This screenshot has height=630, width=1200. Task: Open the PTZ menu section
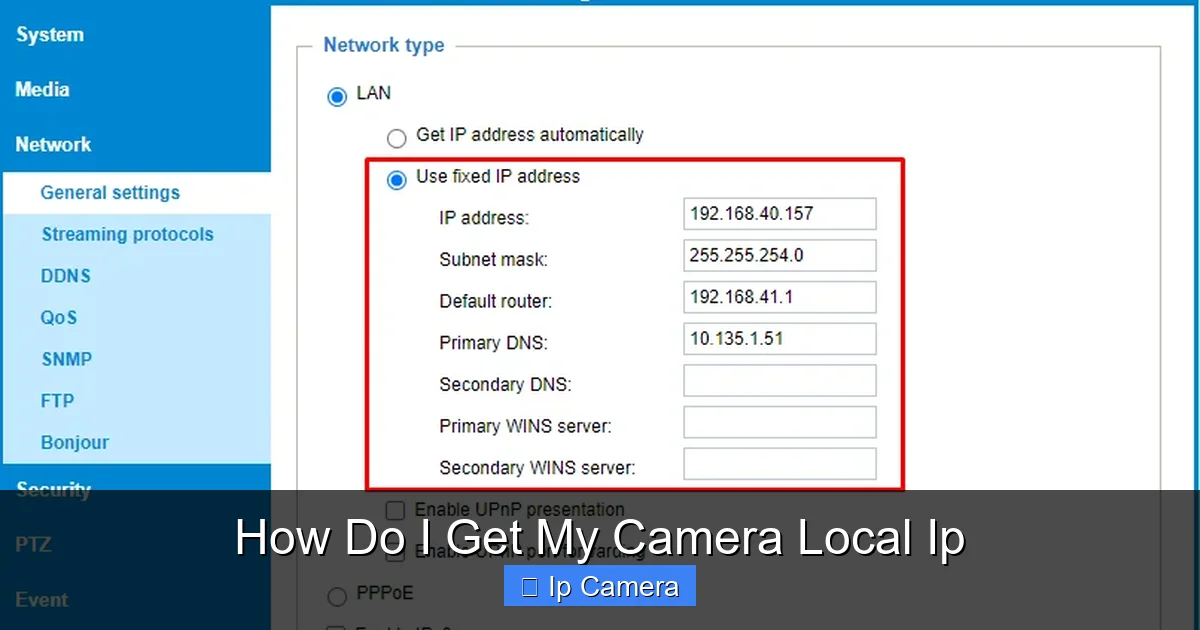click(33, 545)
